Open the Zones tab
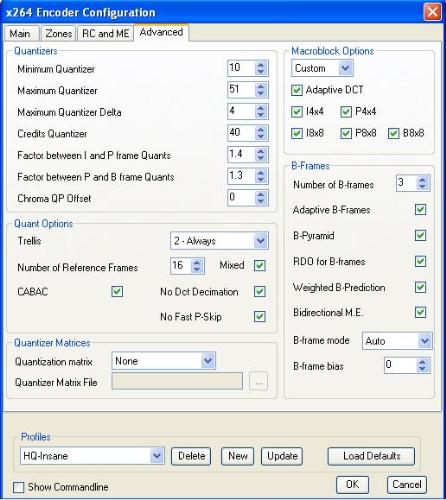 click(59, 33)
